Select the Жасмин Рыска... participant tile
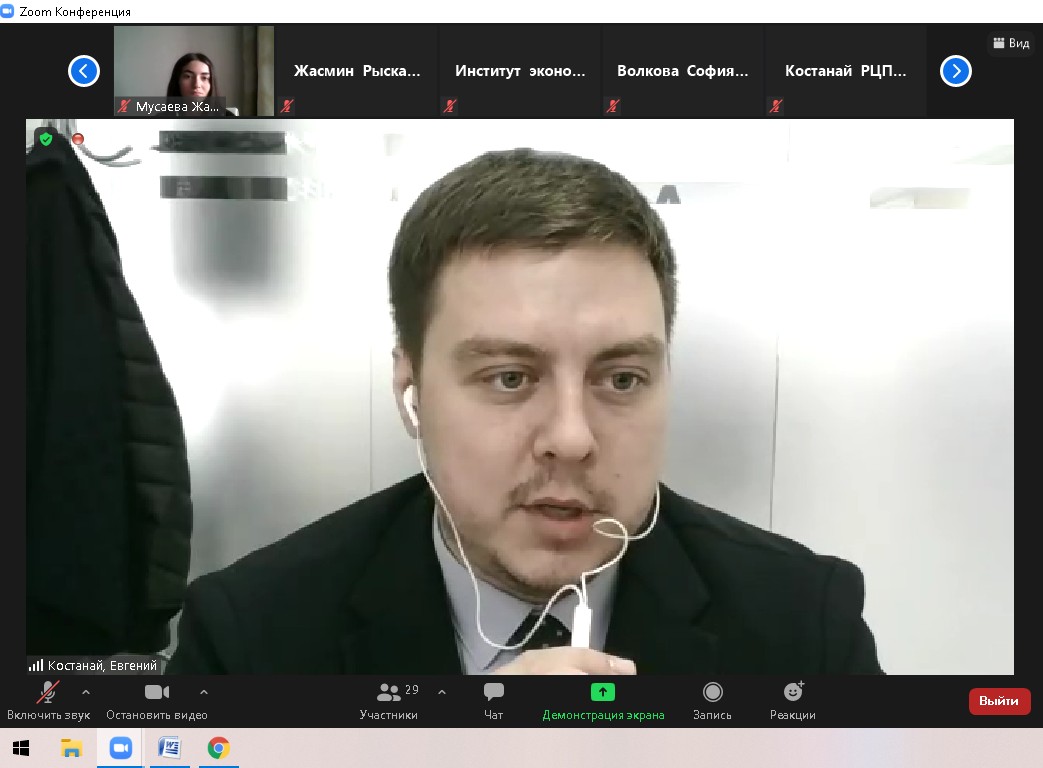 click(x=357, y=71)
